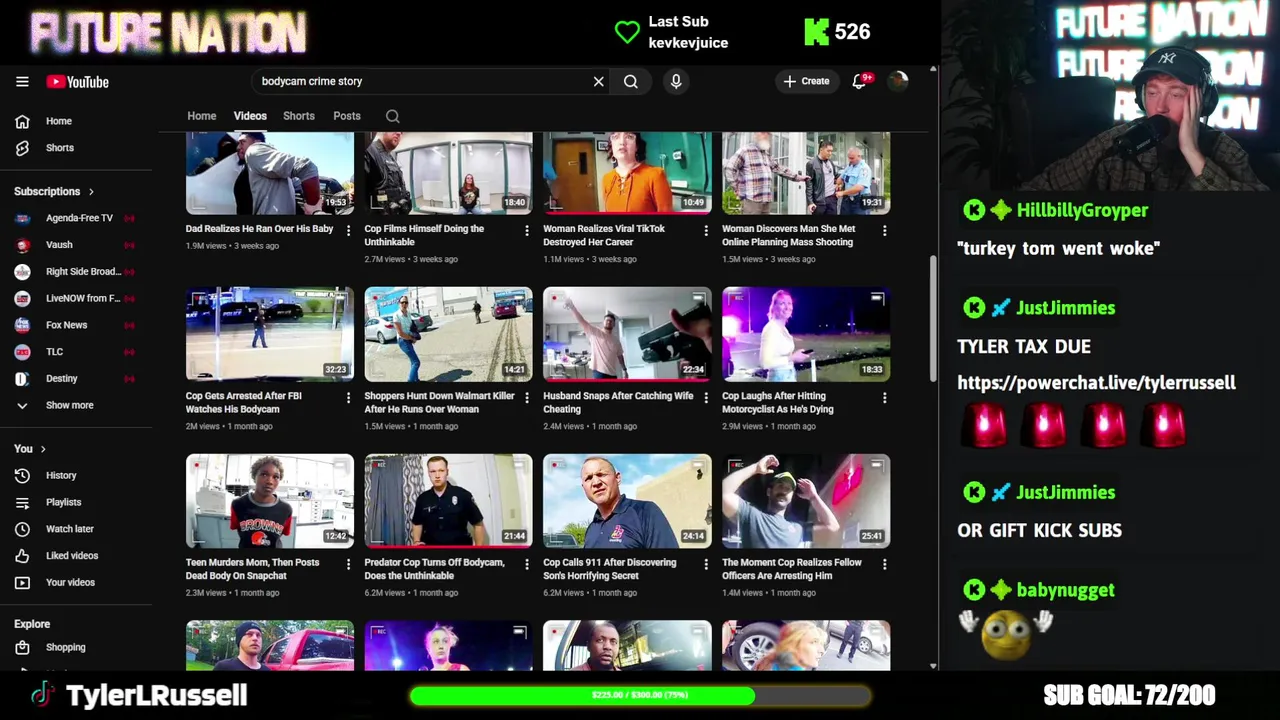Image resolution: width=1280 pixels, height=720 pixels.
Task: Open options for 'Cop Films Himself Doing the Unthinkable'
Action: click(527, 231)
